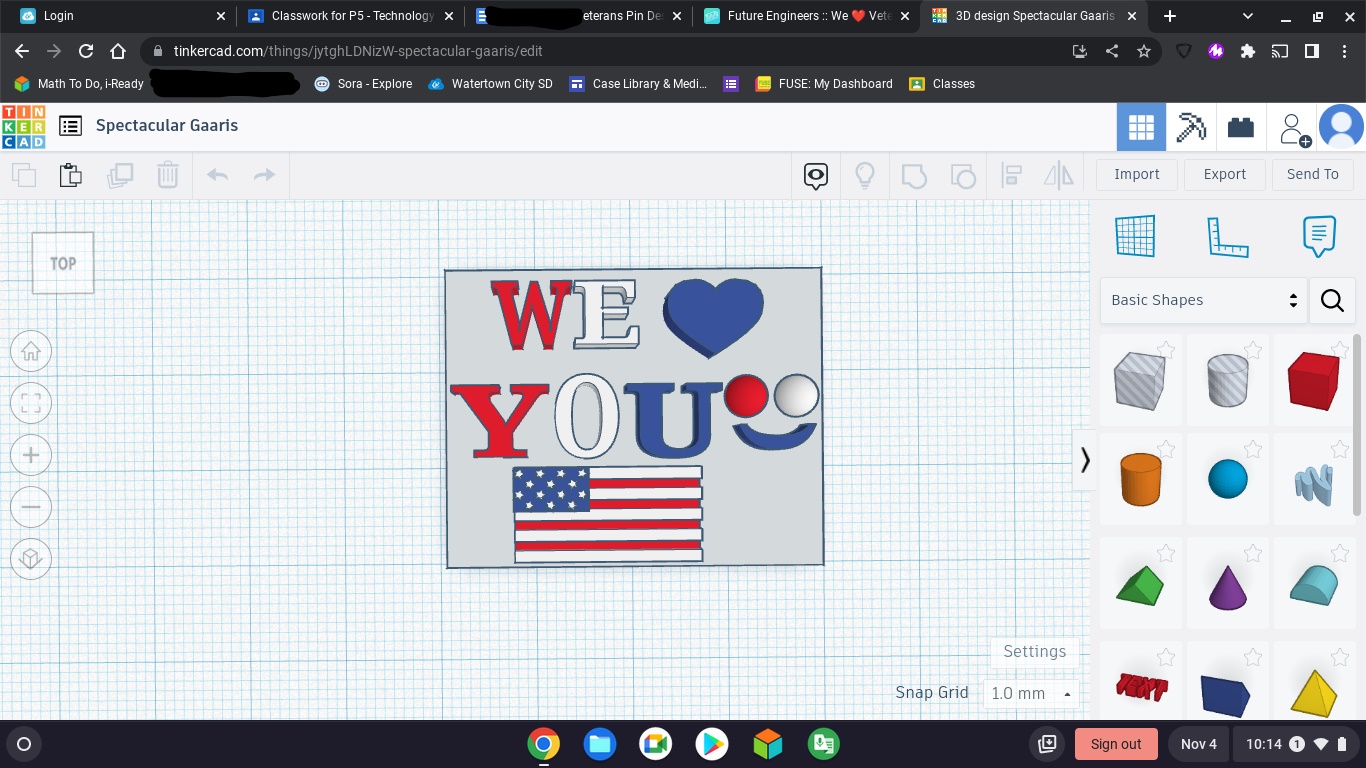The image size is (1366, 768).
Task: Click the Copy tool icon
Action: point(24,175)
